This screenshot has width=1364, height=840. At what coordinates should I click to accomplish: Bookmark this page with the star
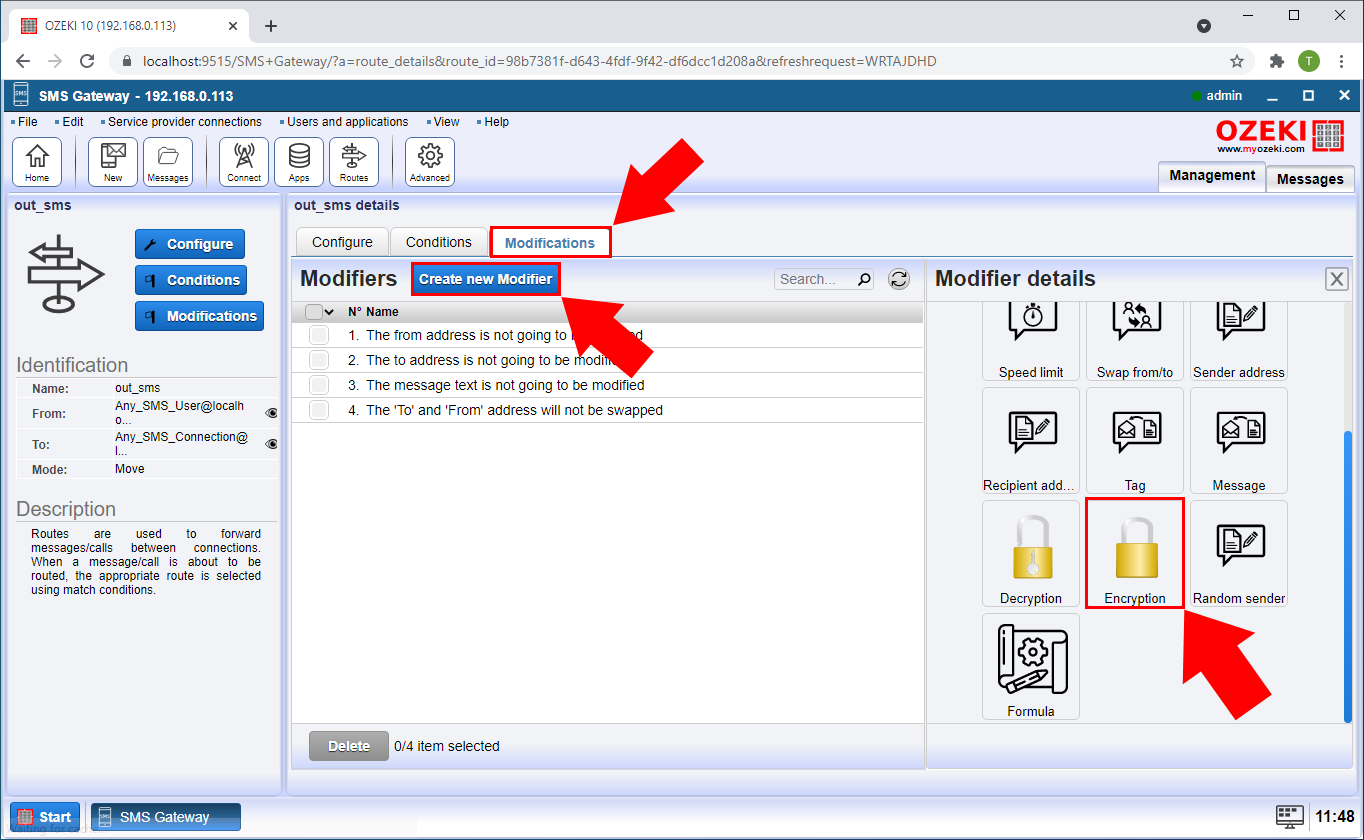pyautogui.click(x=1237, y=61)
